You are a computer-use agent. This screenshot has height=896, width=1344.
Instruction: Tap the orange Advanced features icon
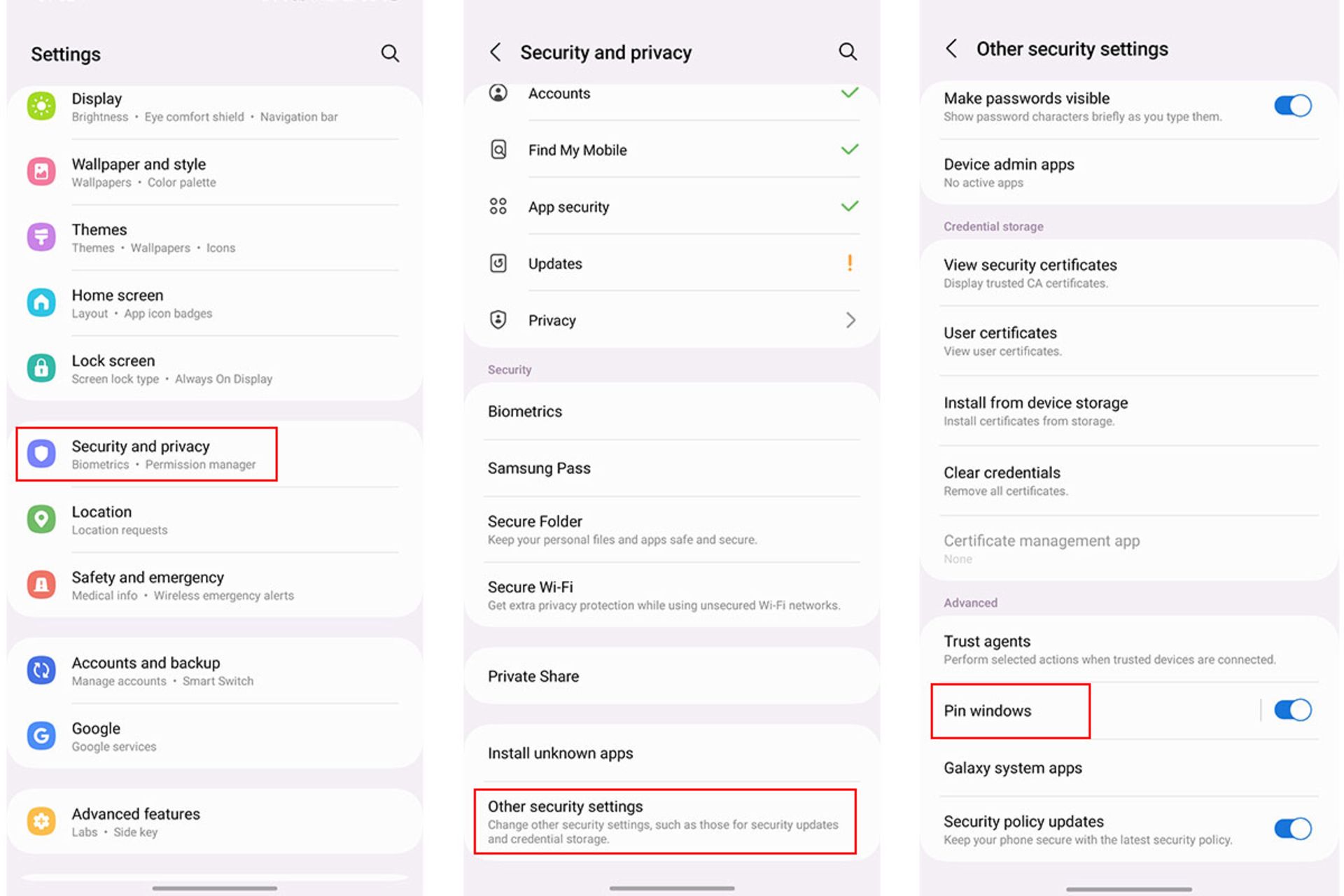tap(41, 821)
